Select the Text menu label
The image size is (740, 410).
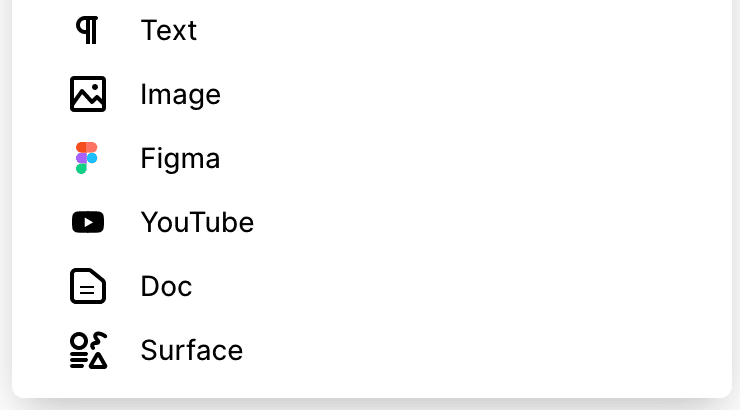pyautogui.click(x=168, y=30)
